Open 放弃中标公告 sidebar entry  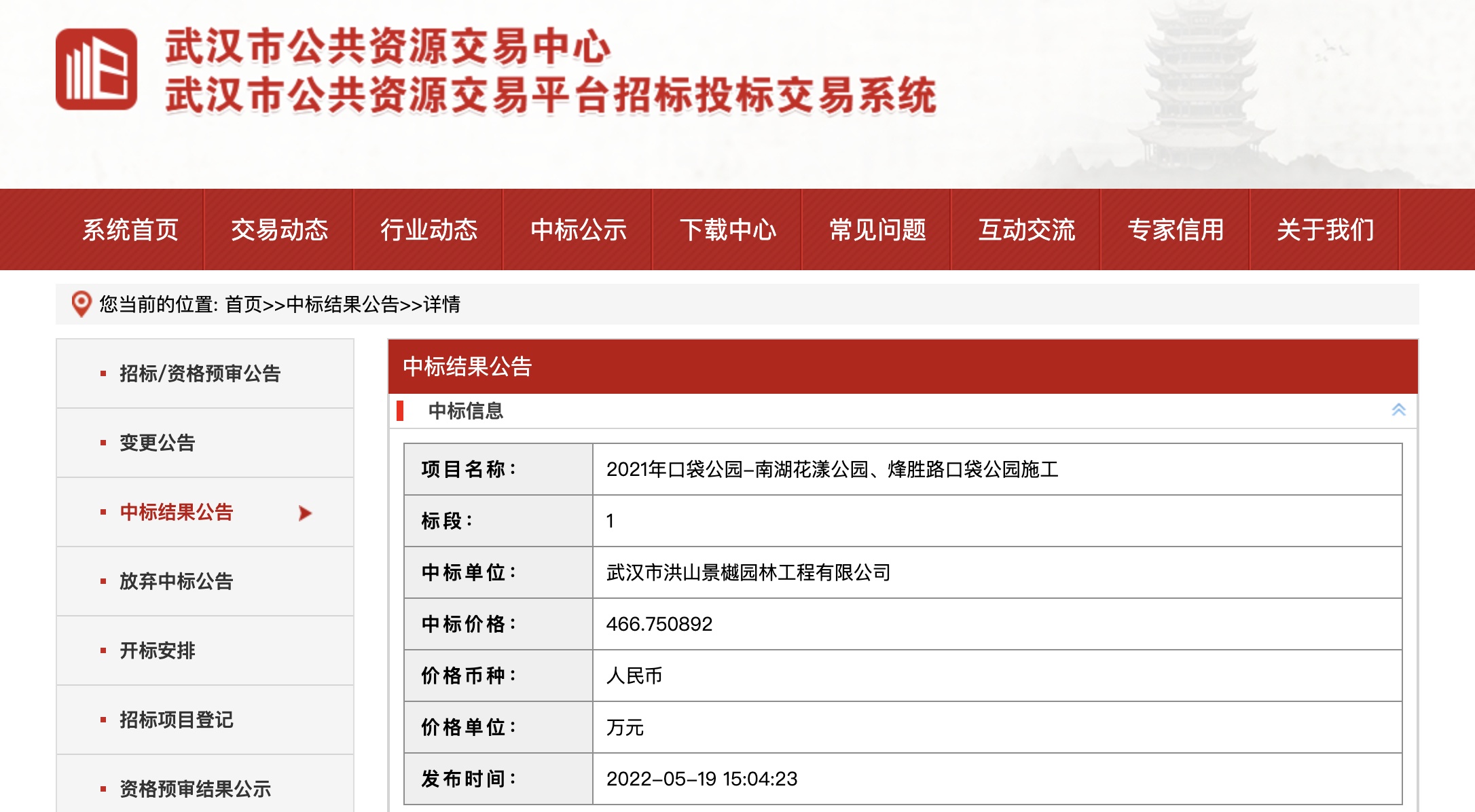[x=176, y=581]
